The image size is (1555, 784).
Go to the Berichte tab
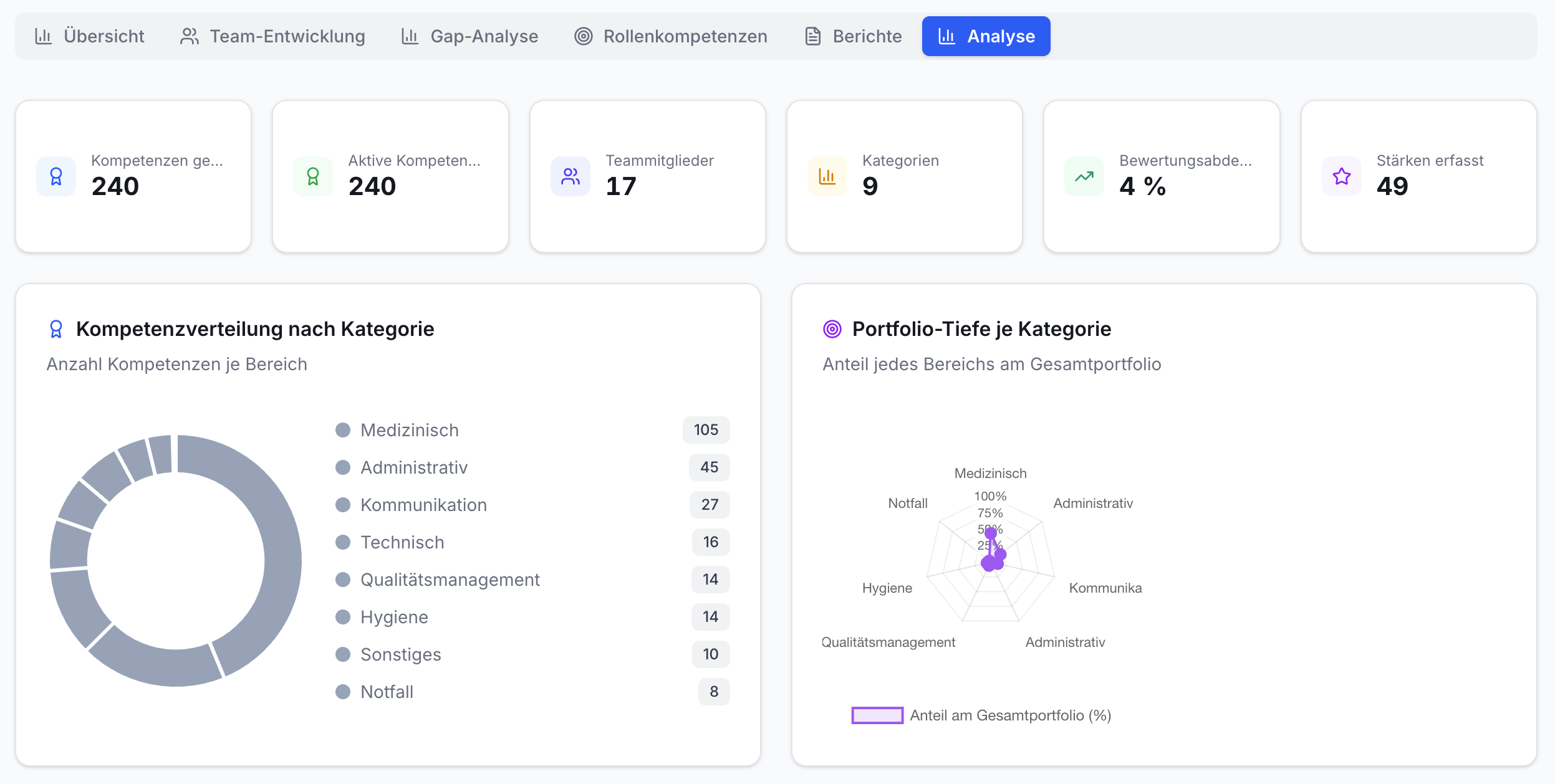coord(852,36)
